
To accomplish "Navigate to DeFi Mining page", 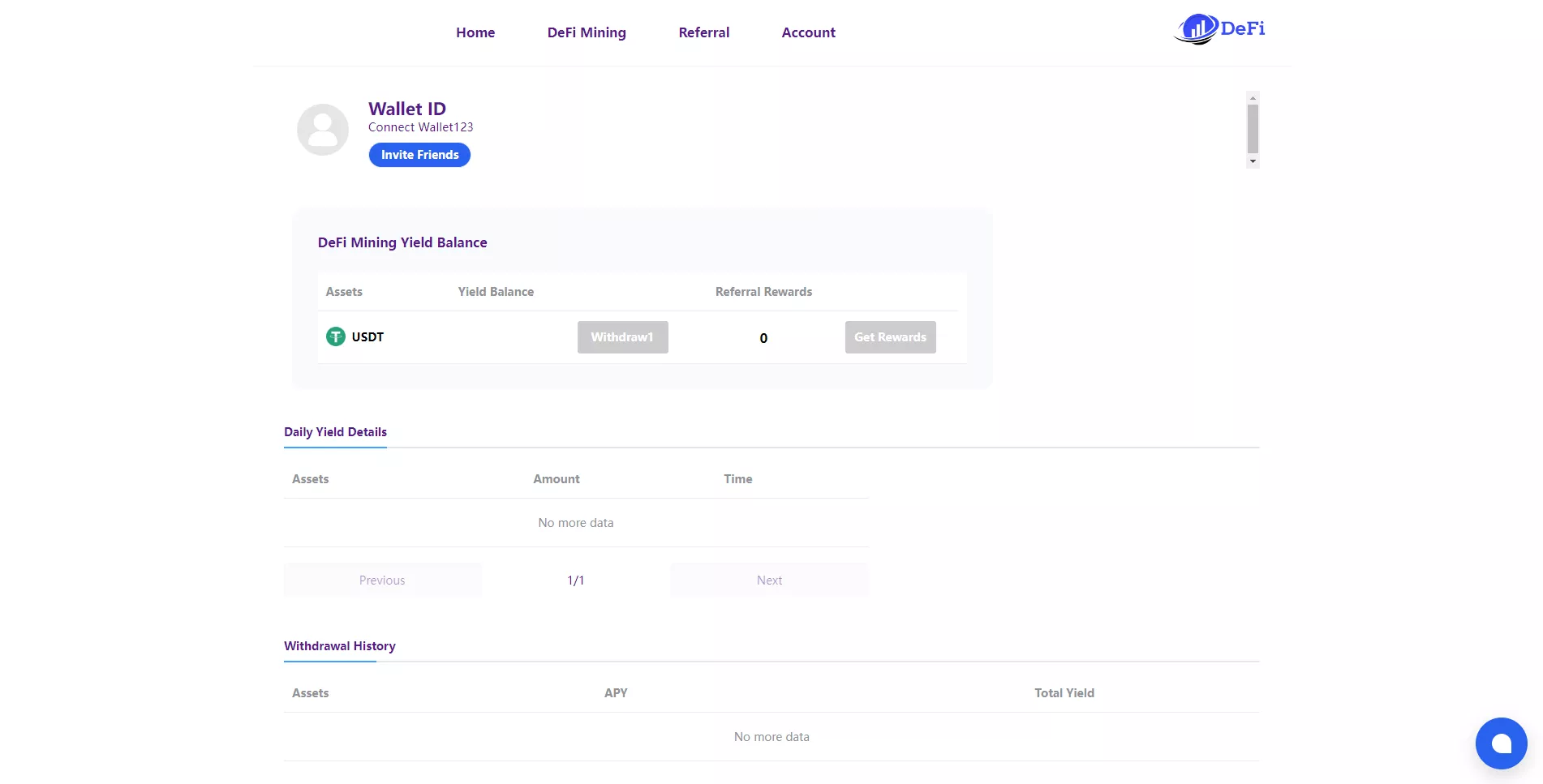I will point(587,32).
